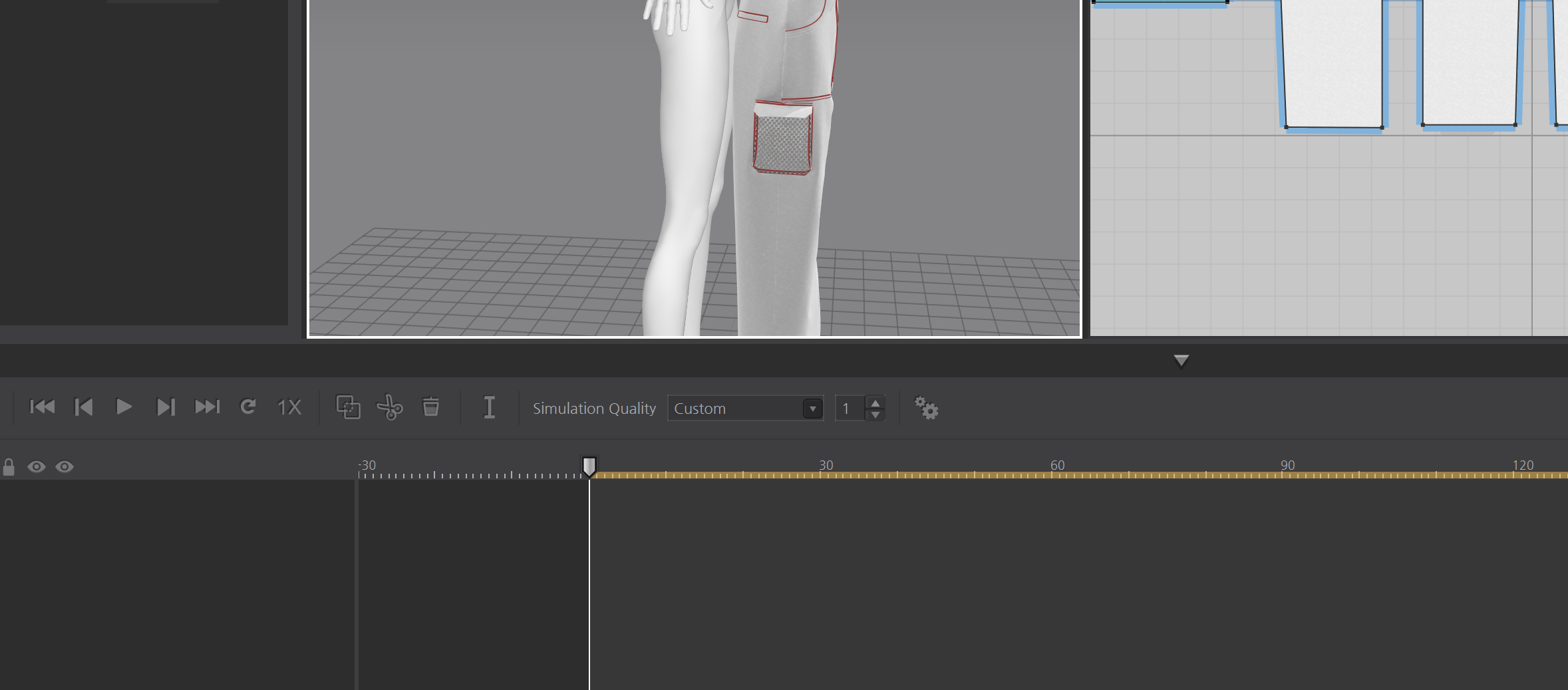The height and width of the screenshot is (690, 1568).
Task: Click the trash delete icon
Action: coord(431,407)
